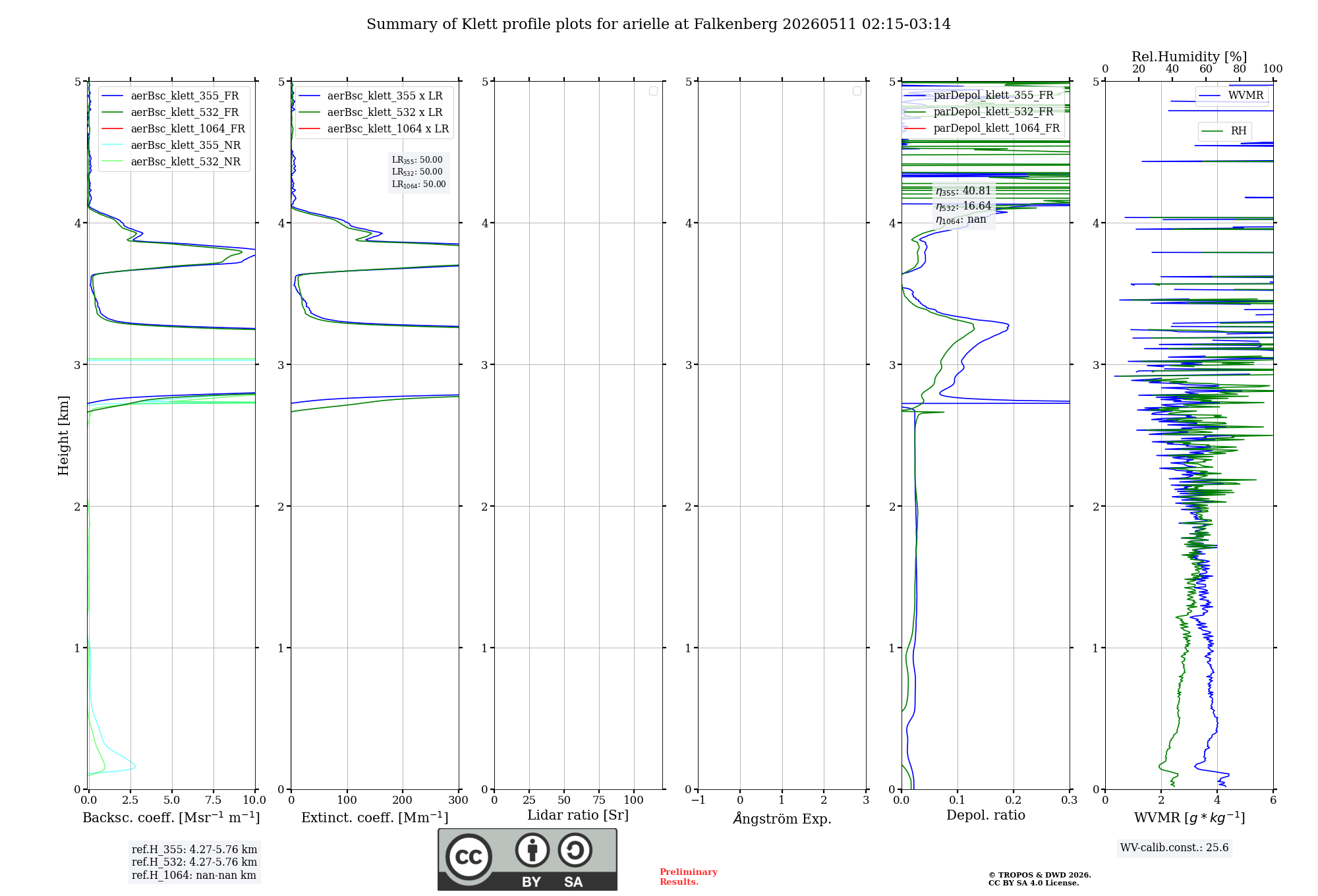Click the 60 tick on Rel.Humidity axis
Screen dimensions: 1318x896
(x=1206, y=69)
